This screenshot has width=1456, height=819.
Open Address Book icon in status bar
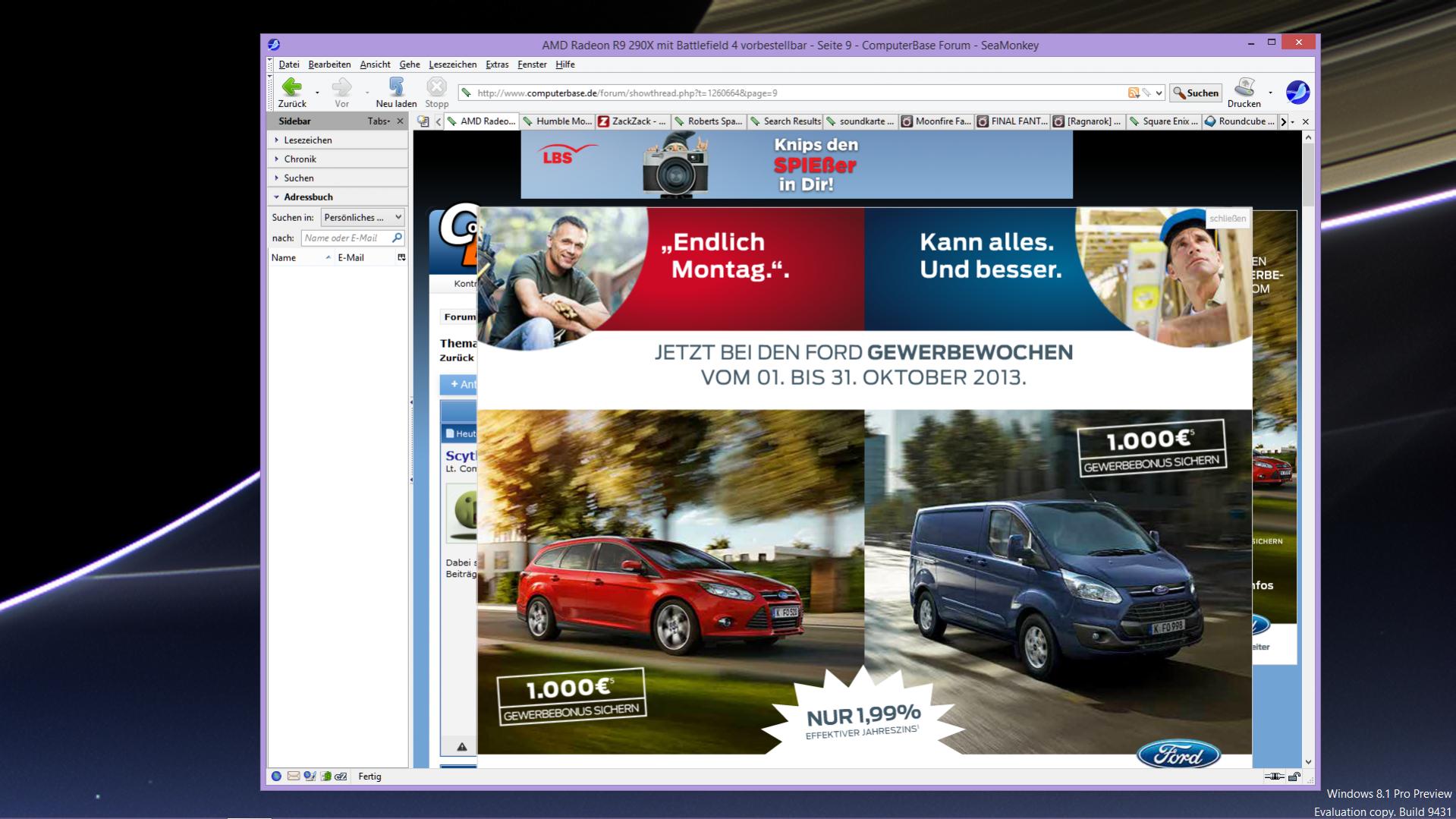click(325, 776)
